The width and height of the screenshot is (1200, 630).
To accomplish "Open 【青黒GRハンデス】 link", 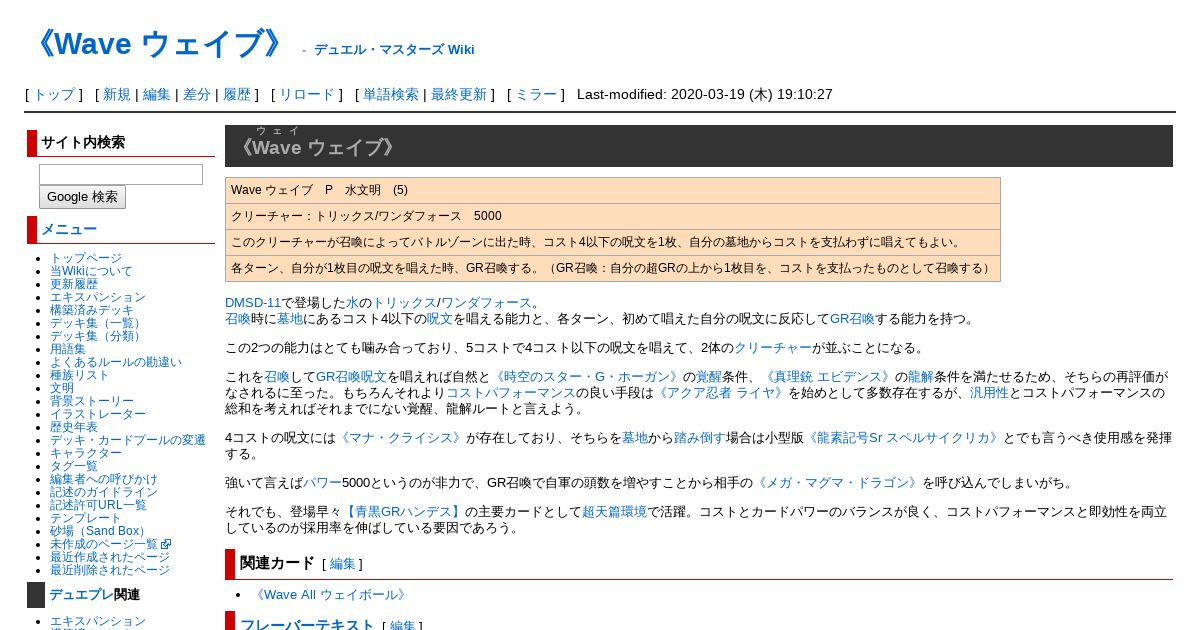I will tap(404, 512).
